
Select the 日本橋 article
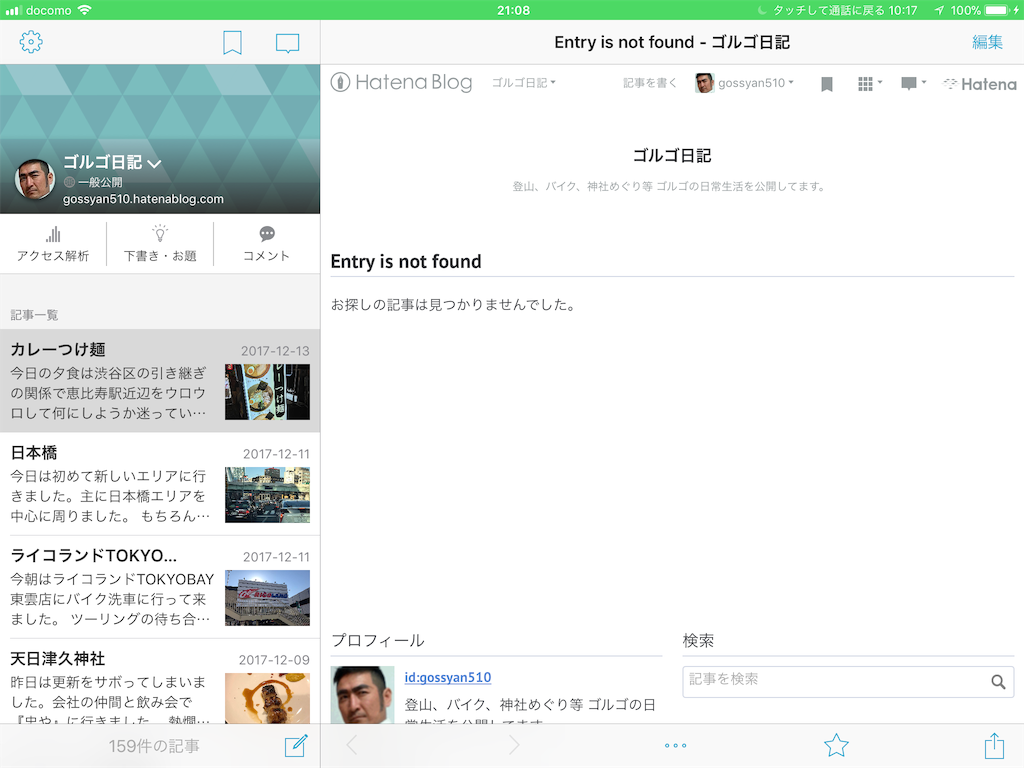[x=160, y=484]
